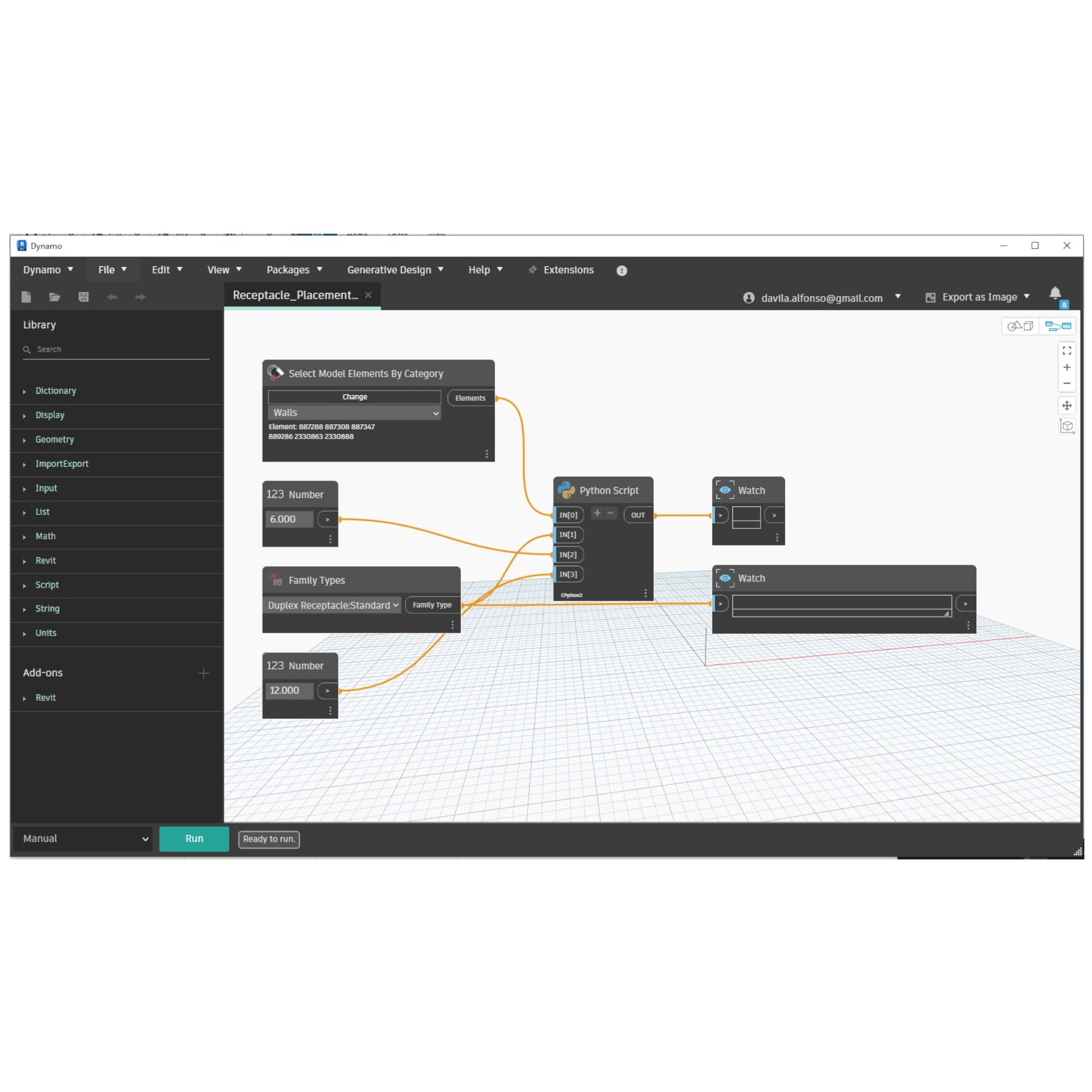This screenshot has height=1092, width=1092.
Task: Add an input port with the plus on Python Script
Action: click(597, 513)
